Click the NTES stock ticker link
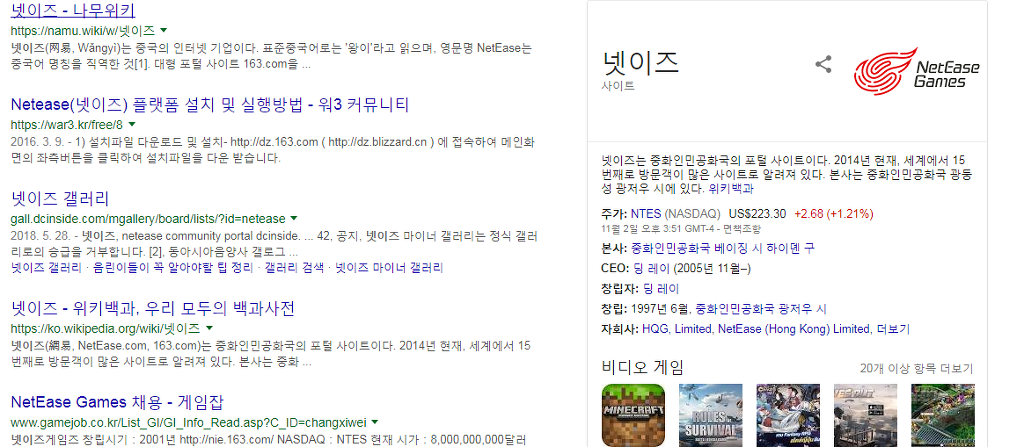Viewport: 1024px width, 447px height. coord(646,214)
